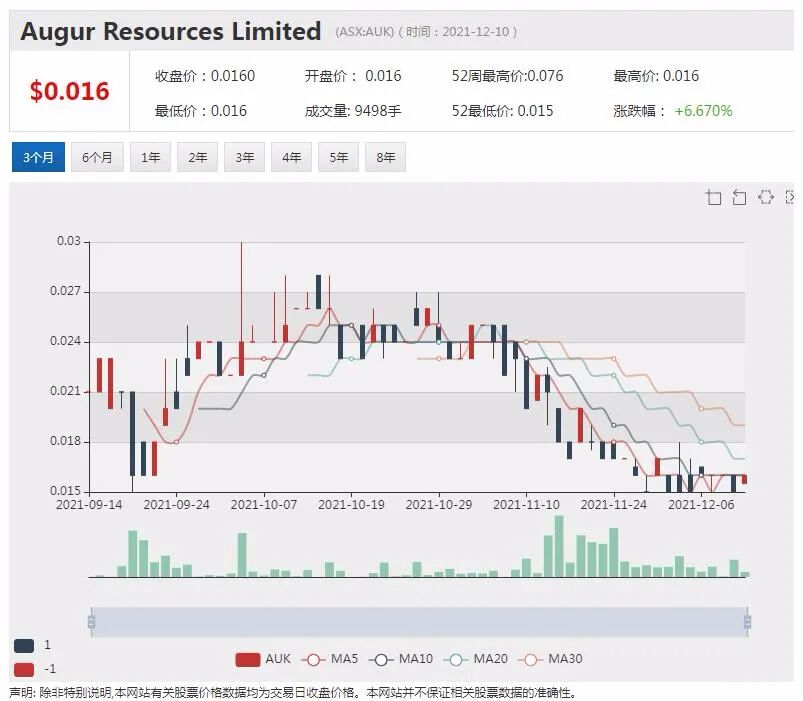
Task: Click the 收盘价：0.0160 value
Action: [x=205, y=76]
